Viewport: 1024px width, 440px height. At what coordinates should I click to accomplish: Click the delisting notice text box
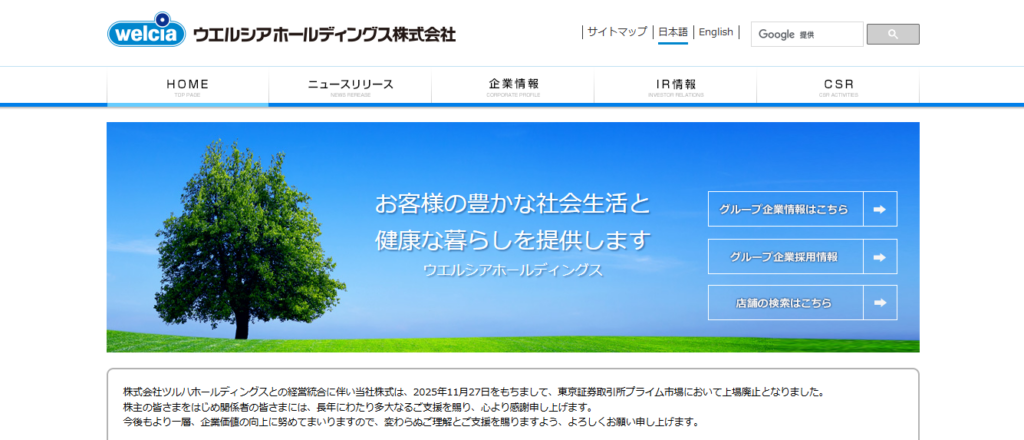click(x=512, y=405)
